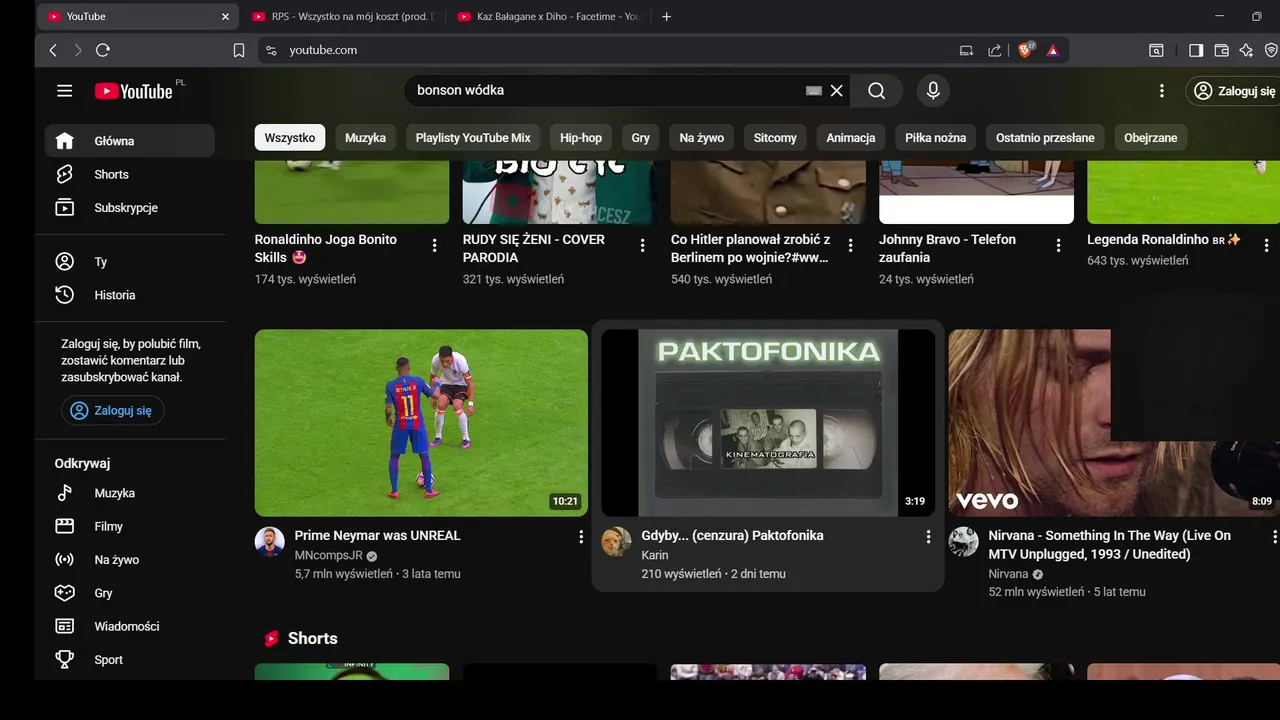This screenshot has height=720, width=1280.
Task: Open Na żywo under Odkrywaj in sidebar
Action: pos(130,560)
